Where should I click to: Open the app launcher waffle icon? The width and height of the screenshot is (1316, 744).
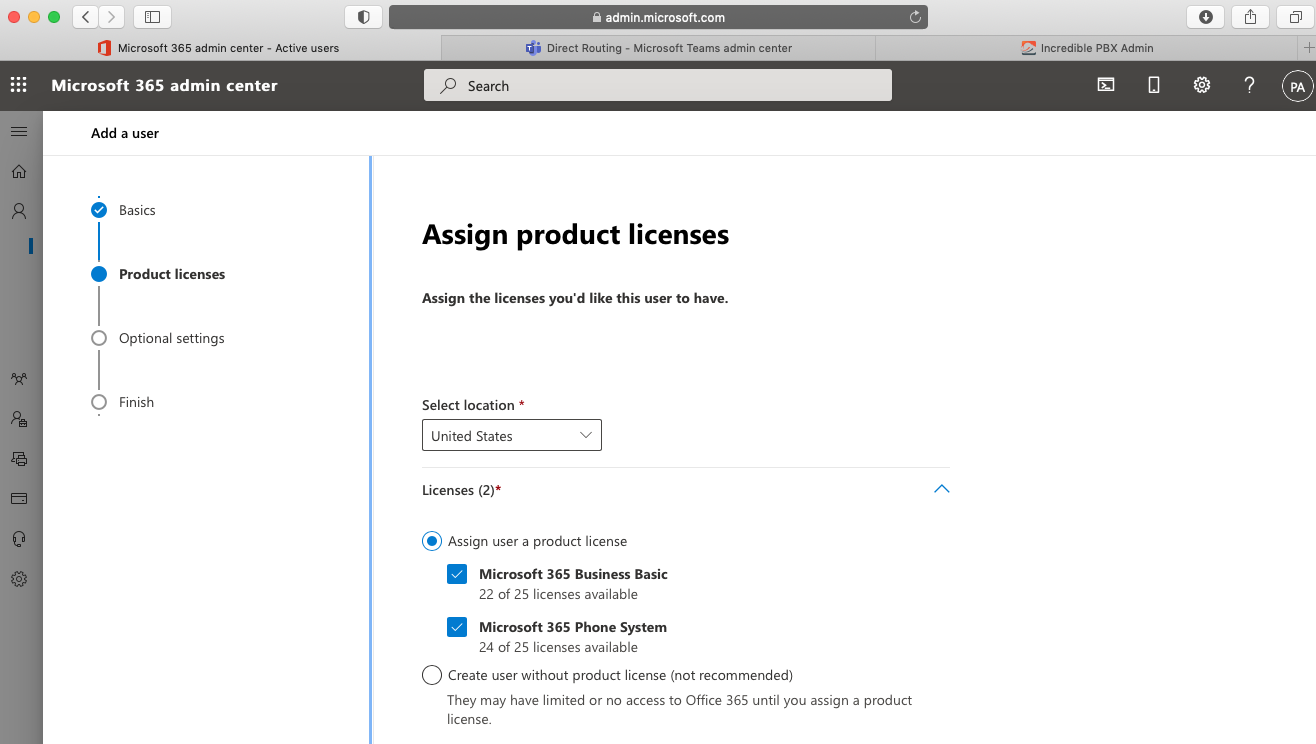click(19, 86)
